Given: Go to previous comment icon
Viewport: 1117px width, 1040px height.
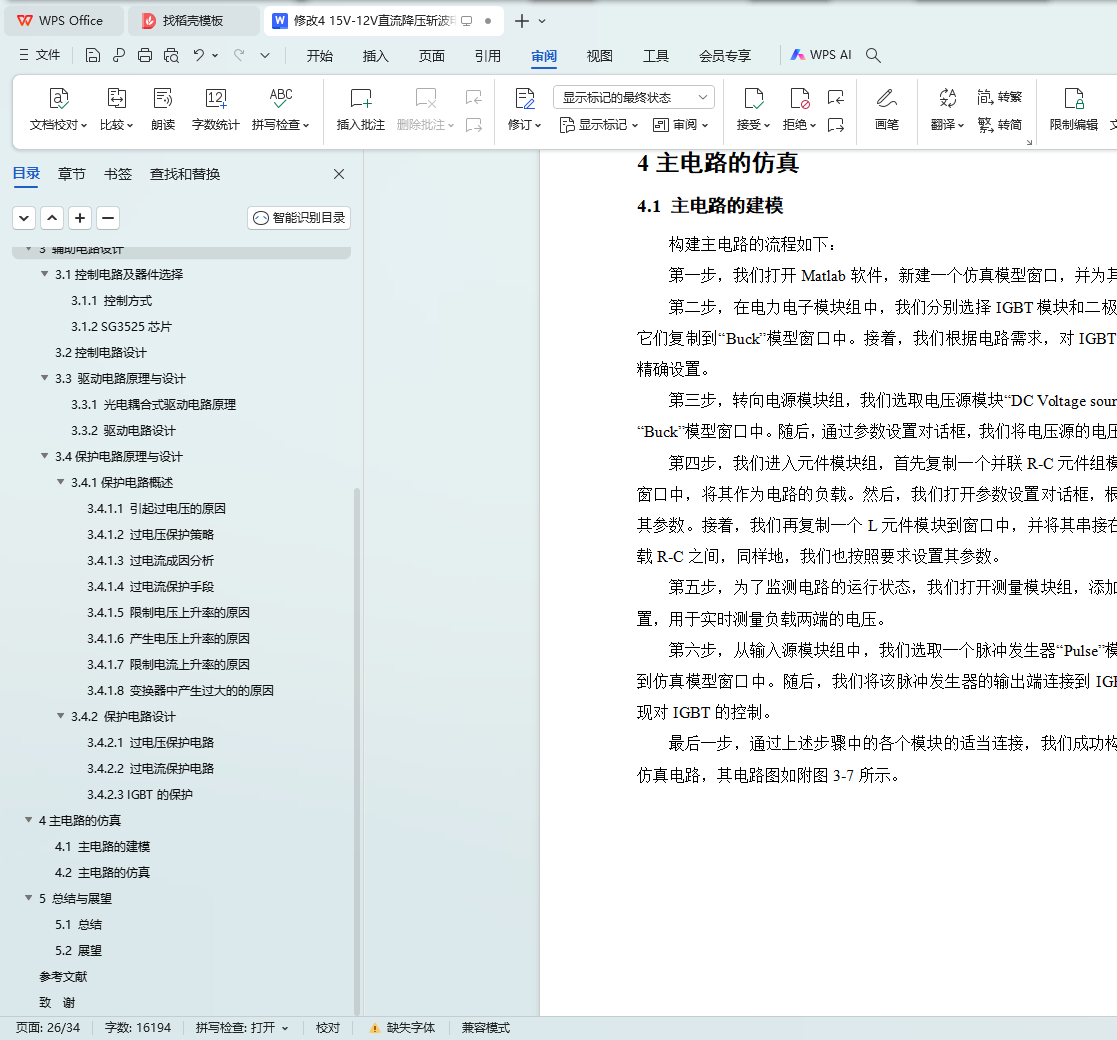Looking at the screenshot, I should click(x=474, y=97).
